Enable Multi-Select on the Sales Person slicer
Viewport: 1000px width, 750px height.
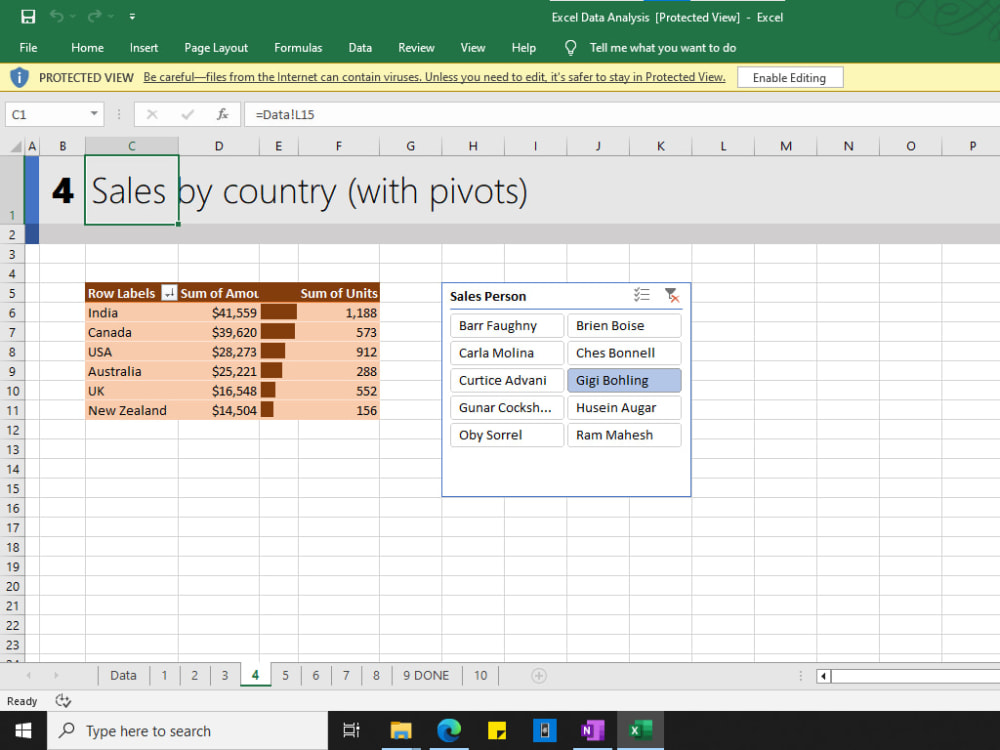(641, 294)
